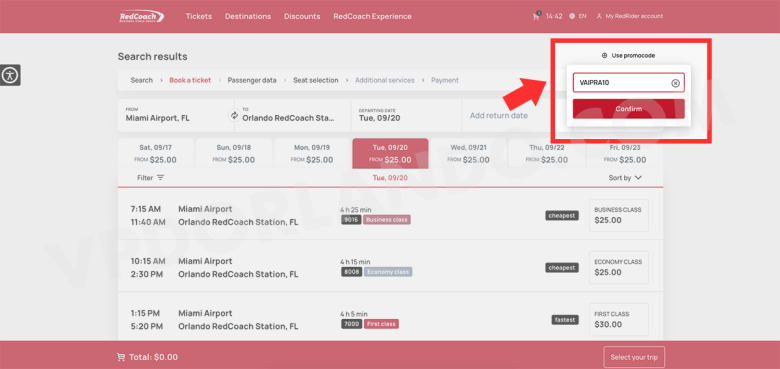
Task: Click the 7:15 AM departure time
Action: click(x=145, y=209)
